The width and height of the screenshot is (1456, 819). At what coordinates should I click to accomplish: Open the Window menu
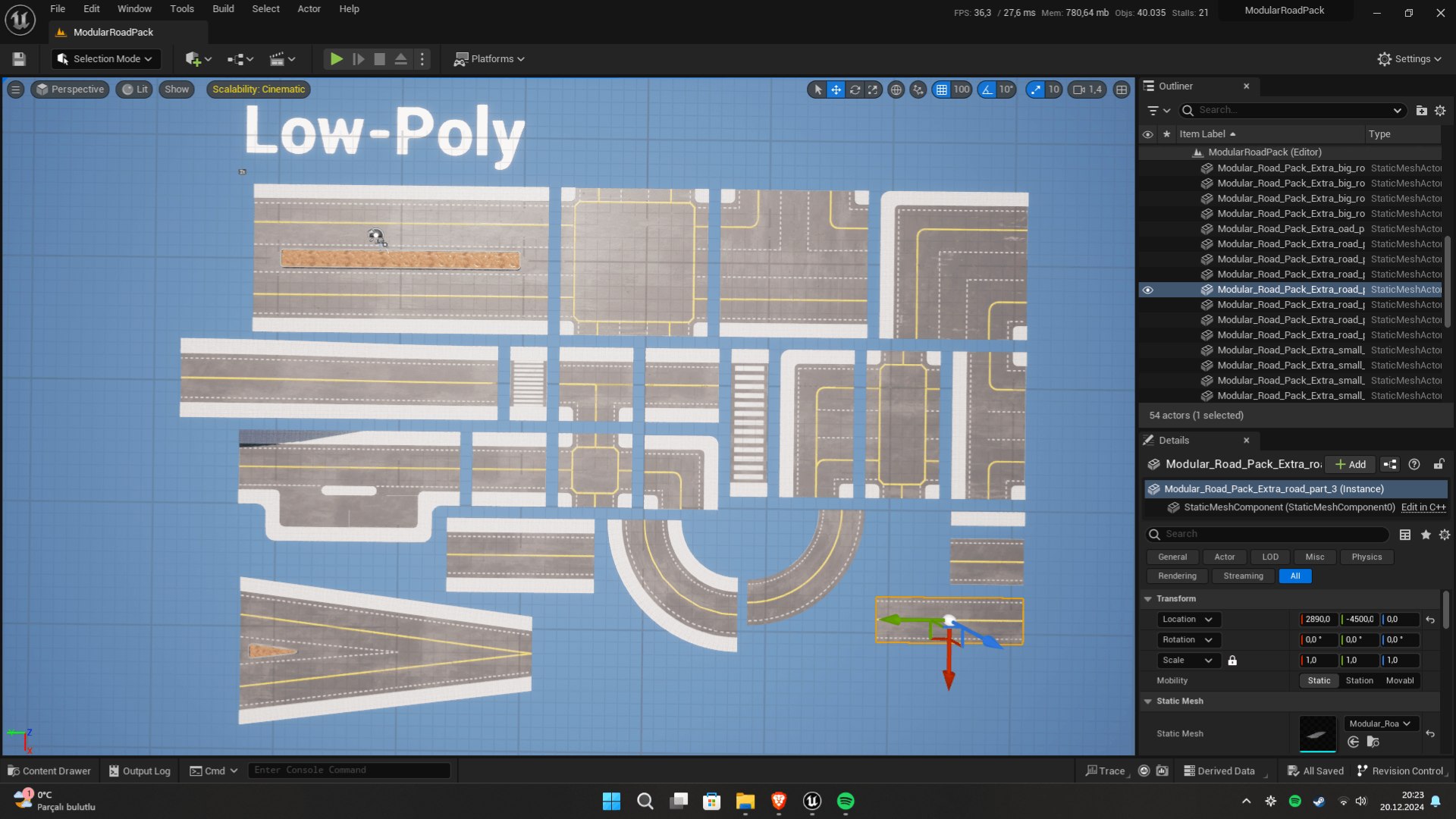[134, 9]
